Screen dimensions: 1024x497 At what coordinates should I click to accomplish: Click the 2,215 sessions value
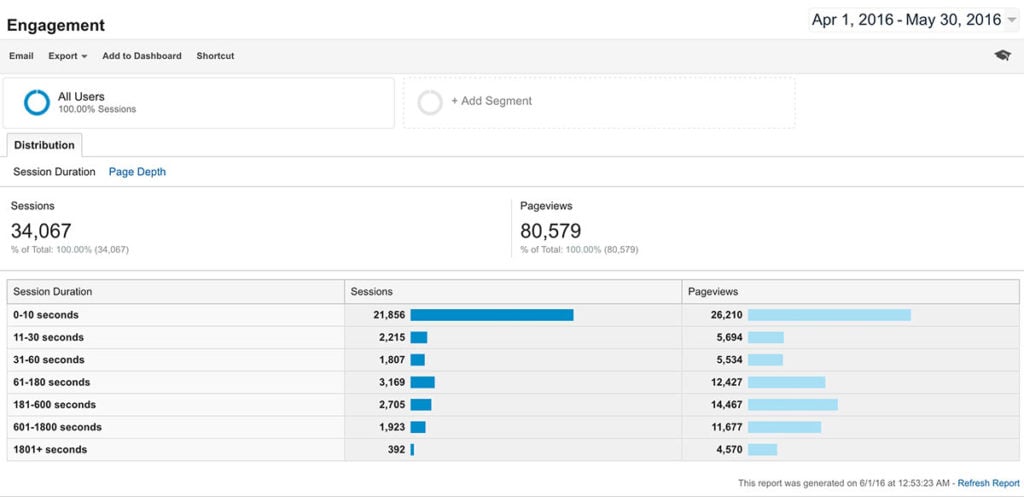pos(392,338)
